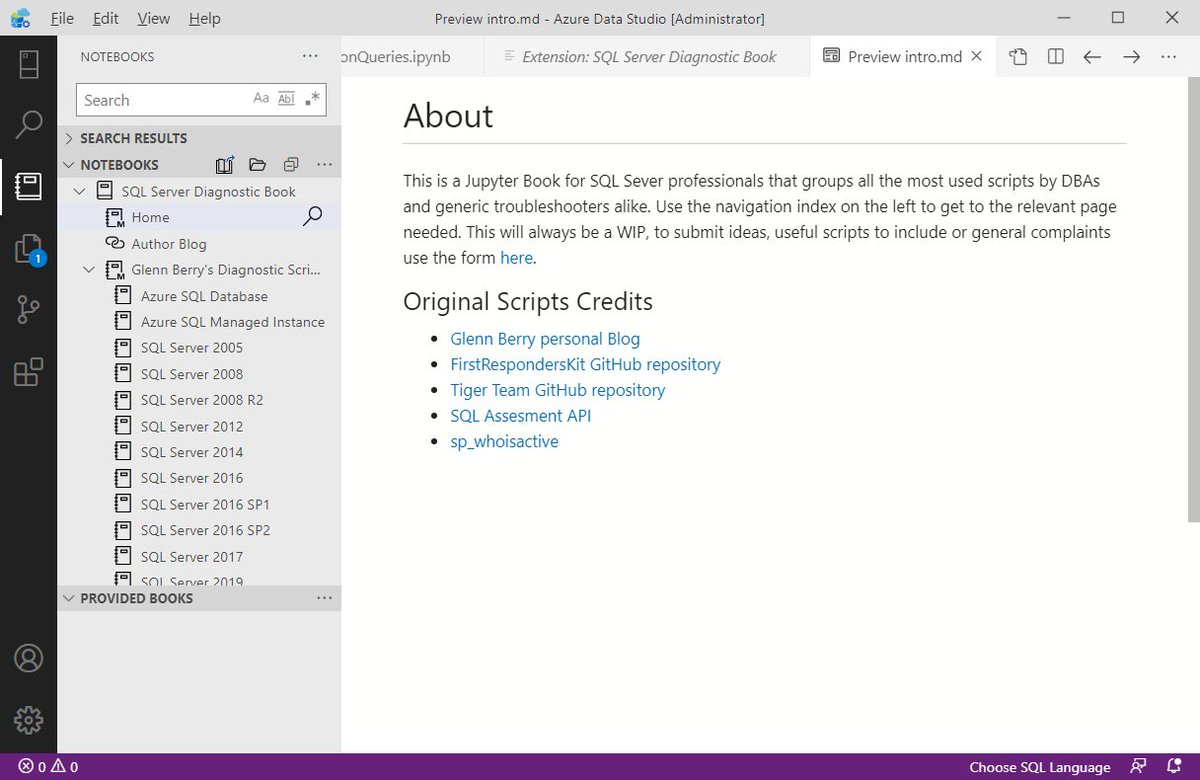Click the errors indicator in status bar

pos(32,767)
